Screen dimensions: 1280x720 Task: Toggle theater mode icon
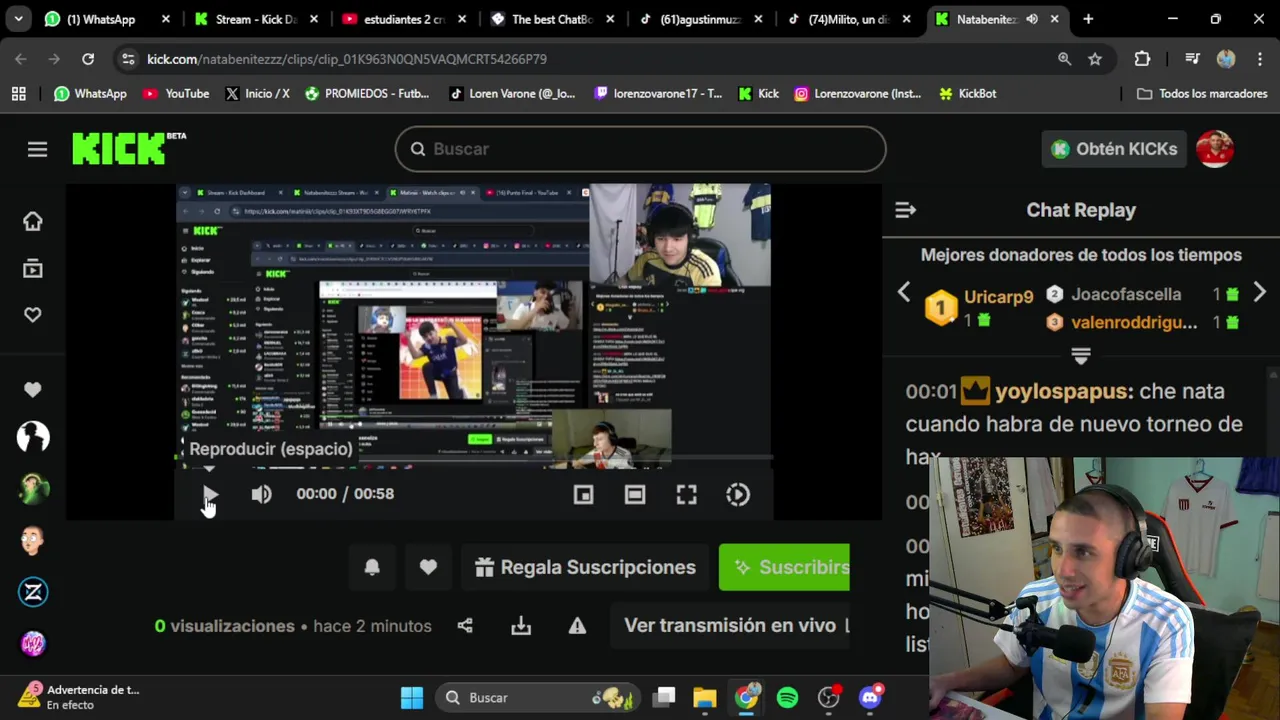[x=635, y=494]
